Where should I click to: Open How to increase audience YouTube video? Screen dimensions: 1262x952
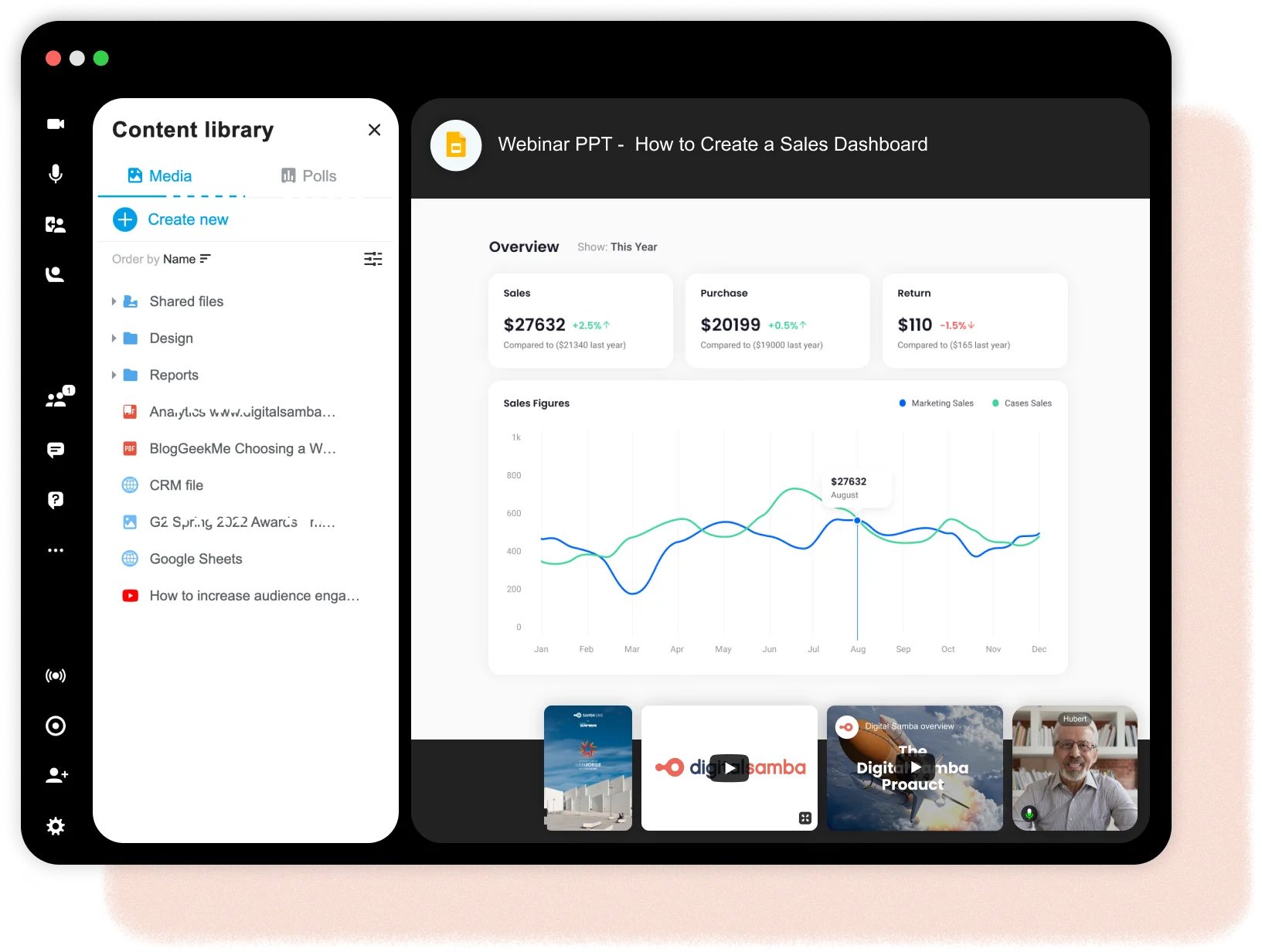tap(254, 596)
